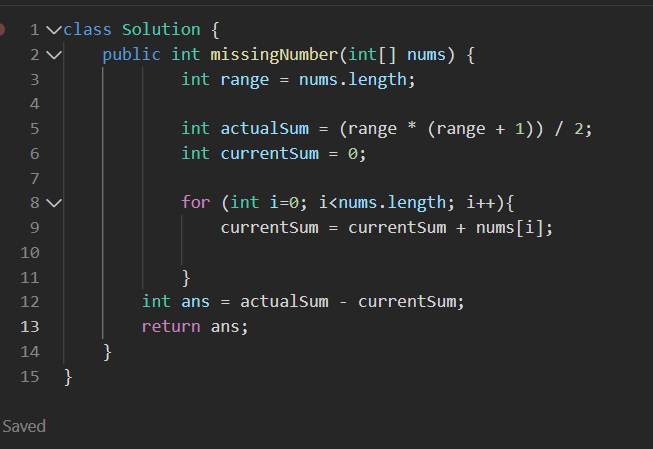The image size is (653, 449).
Task: Click the class name Solution
Action: coord(161,30)
